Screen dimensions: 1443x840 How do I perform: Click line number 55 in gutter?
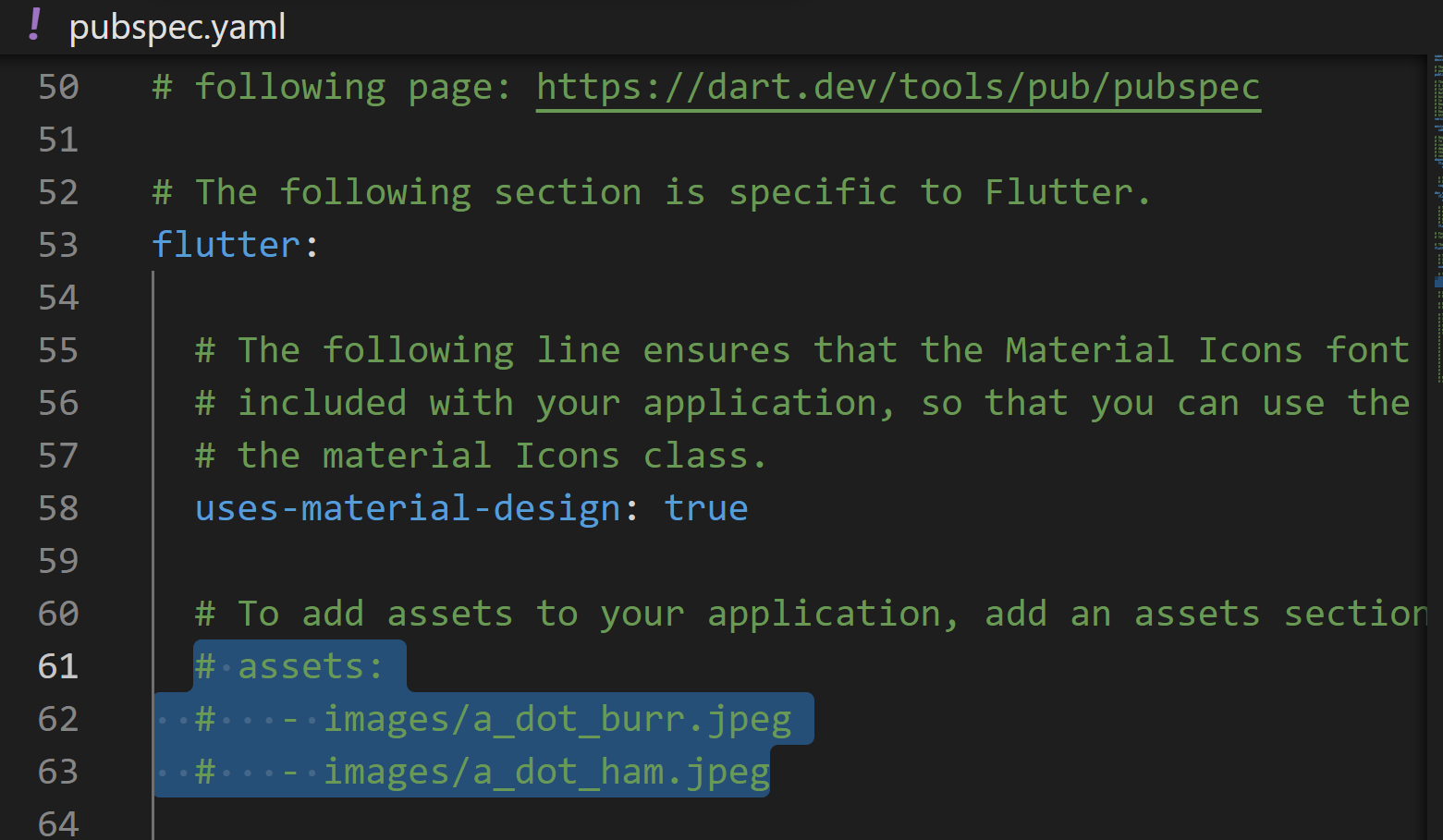tap(58, 350)
